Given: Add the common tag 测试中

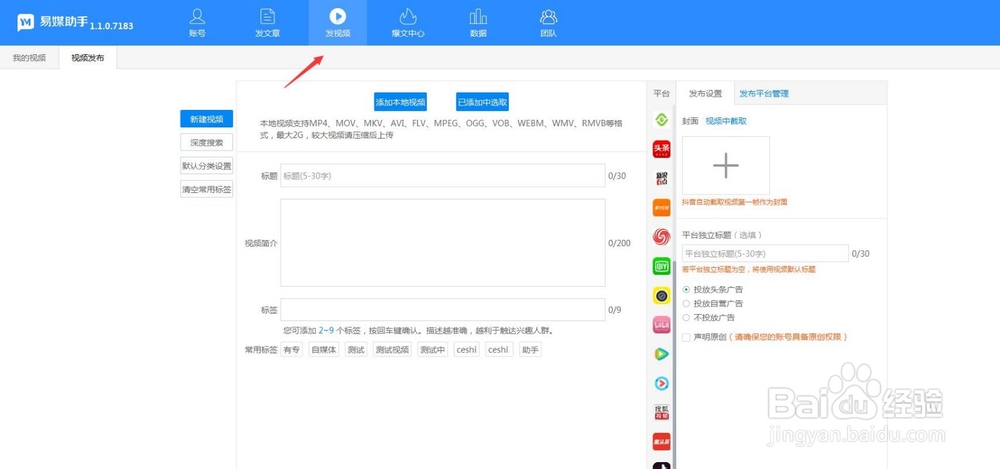Looking at the screenshot, I should [433, 350].
